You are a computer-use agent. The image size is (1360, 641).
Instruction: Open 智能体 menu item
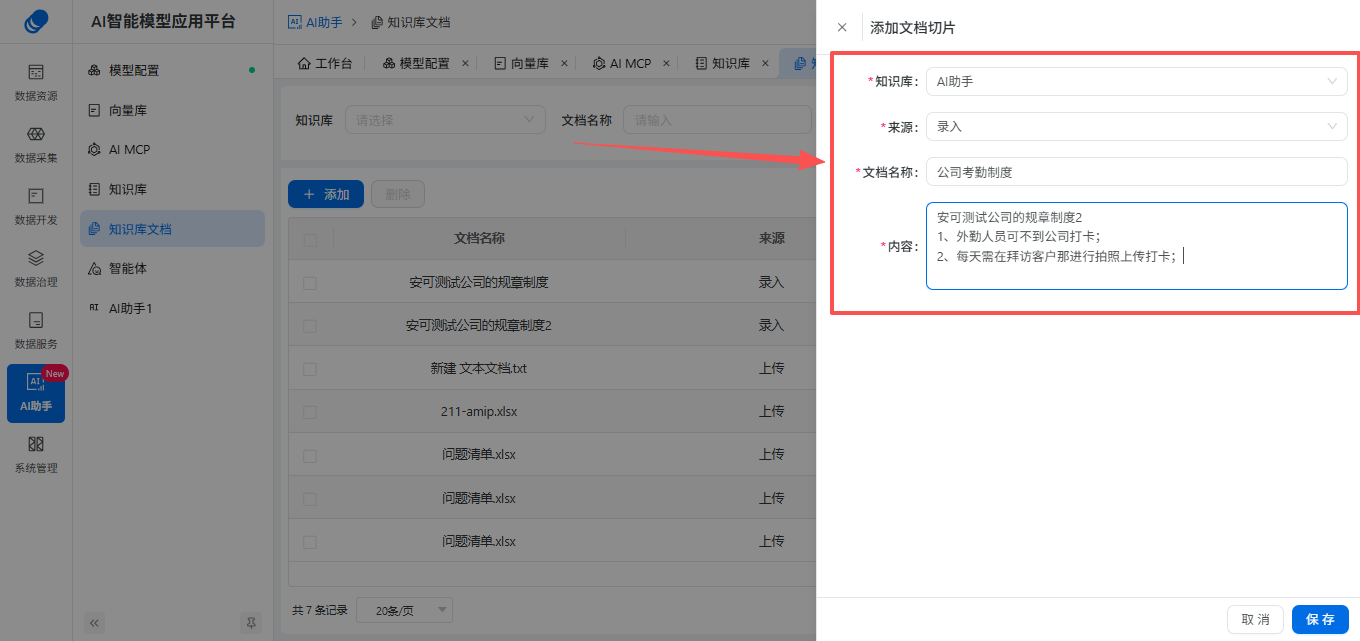click(x=172, y=268)
